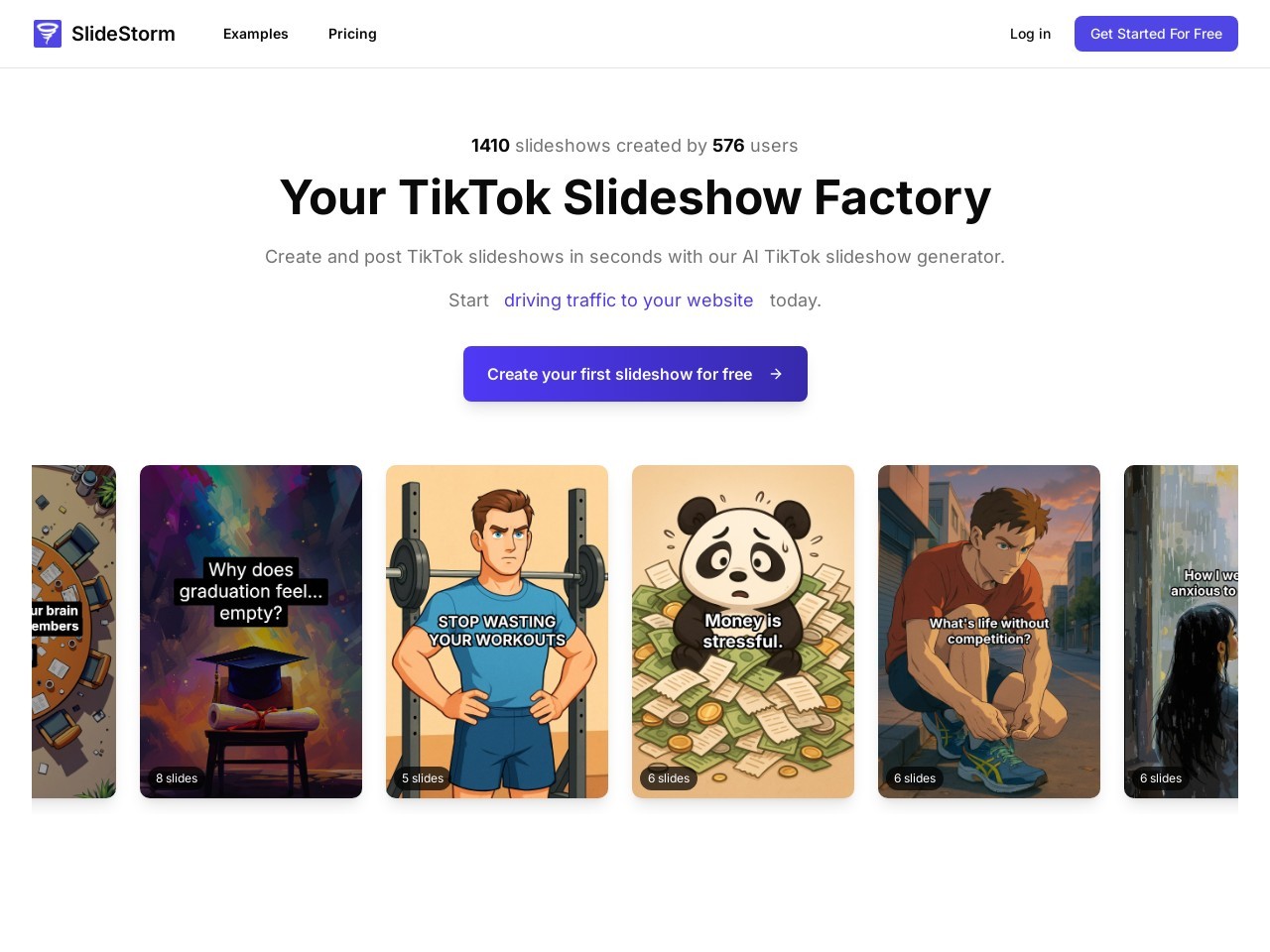Open the Pricing page link

click(352, 34)
